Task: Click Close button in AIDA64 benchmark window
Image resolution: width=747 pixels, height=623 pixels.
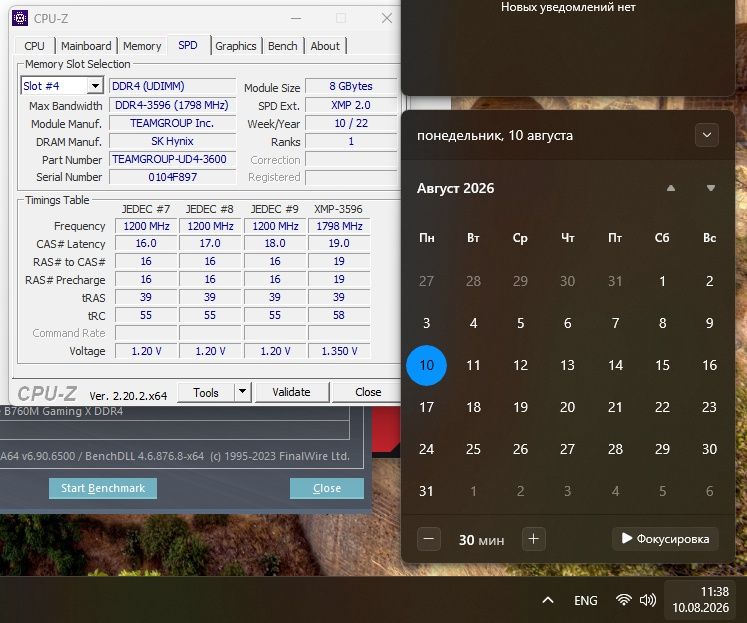Action: (327, 488)
